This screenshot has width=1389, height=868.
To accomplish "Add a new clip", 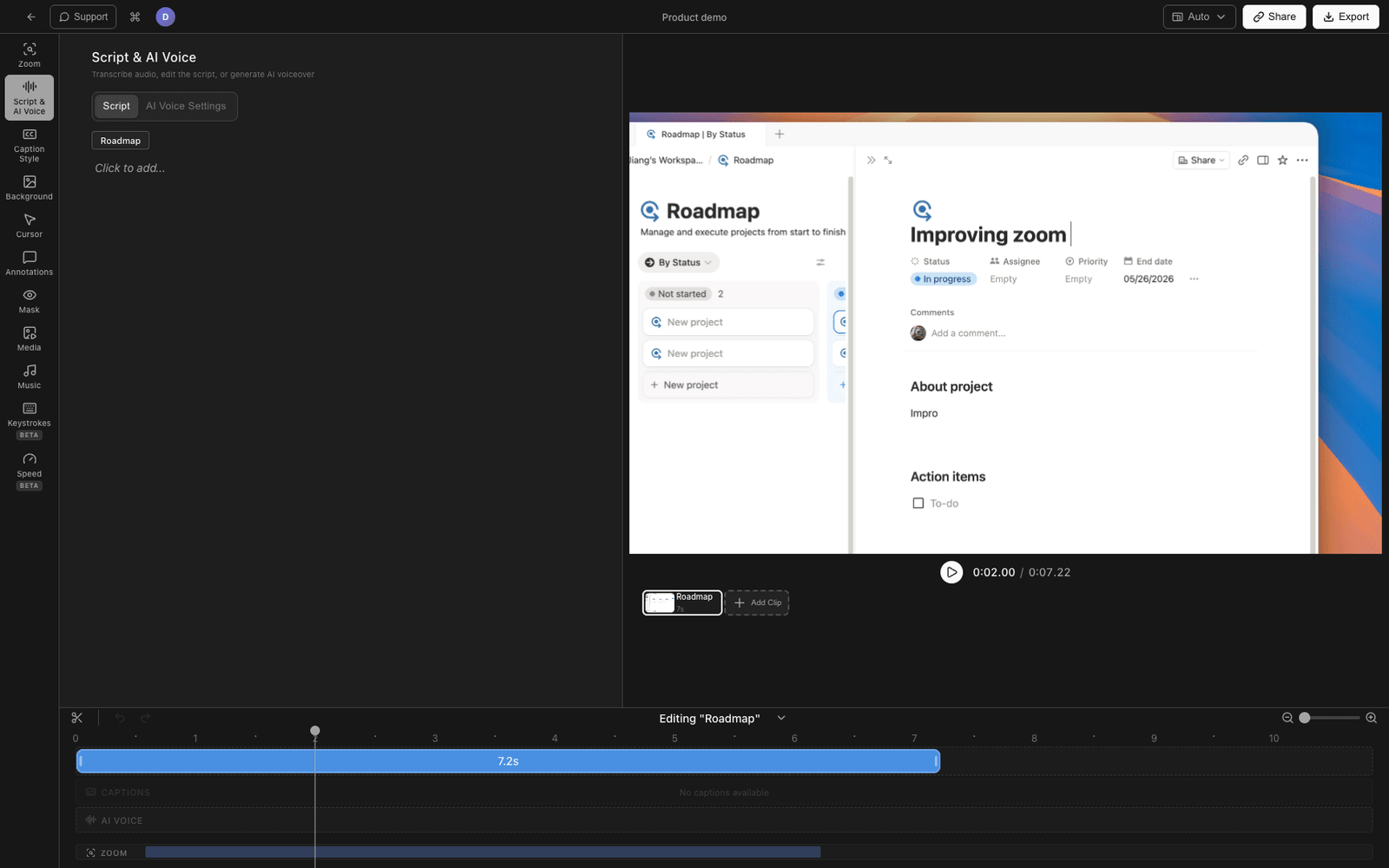I will pyautogui.click(x=757, y=602).
